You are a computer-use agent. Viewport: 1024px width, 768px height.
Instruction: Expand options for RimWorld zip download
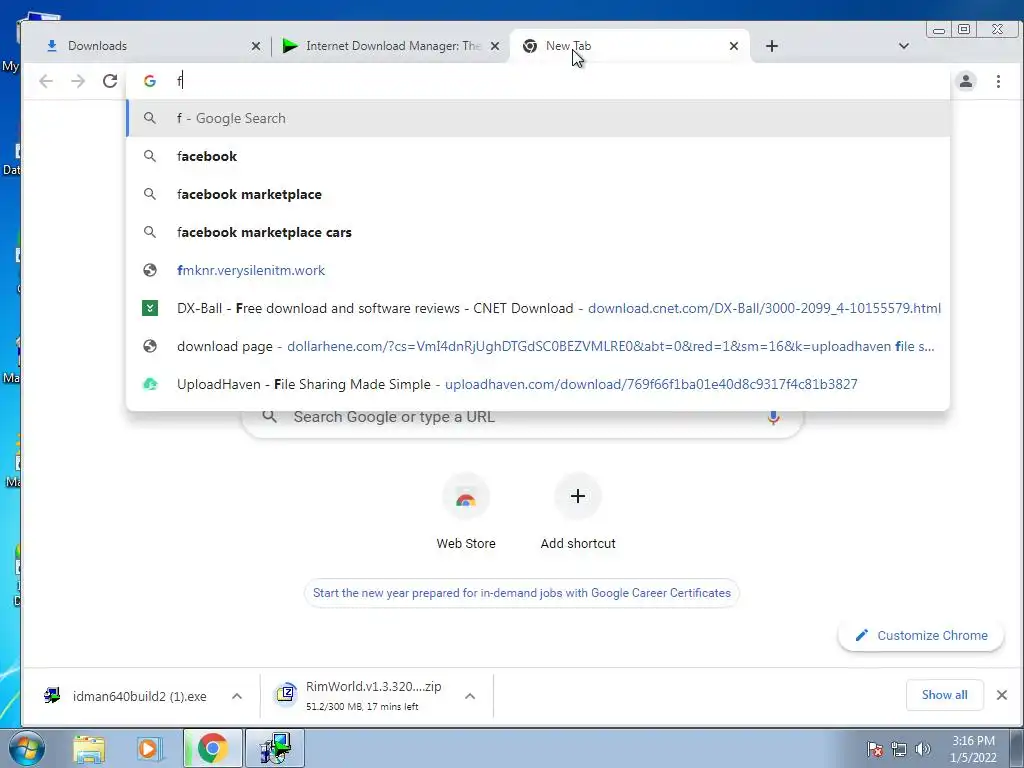470,696
